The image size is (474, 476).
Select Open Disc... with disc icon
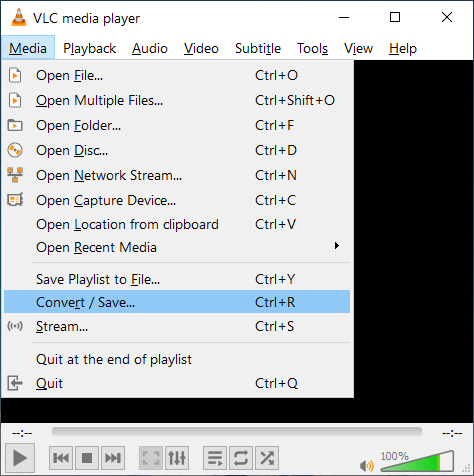coord(177,150)
